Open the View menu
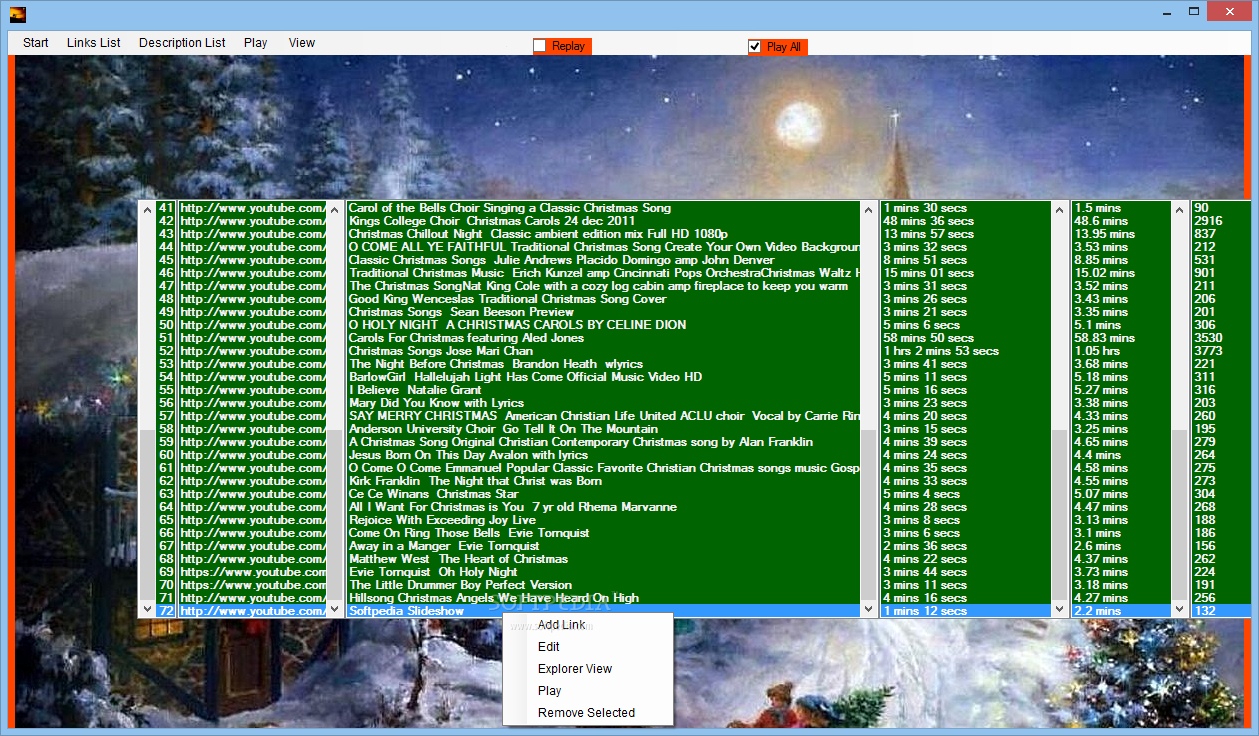The height and width of the screenshot is (736, 1259). tap(302, 43)
